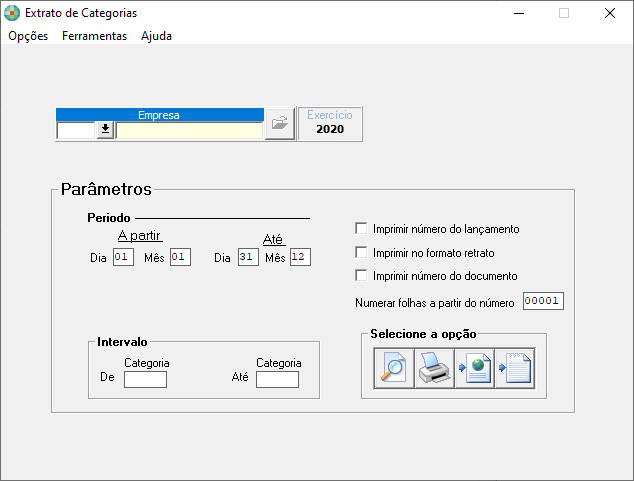Click the open folder icon beside Empresa
This screenshot has height=481, width=634.
point(279,124)
